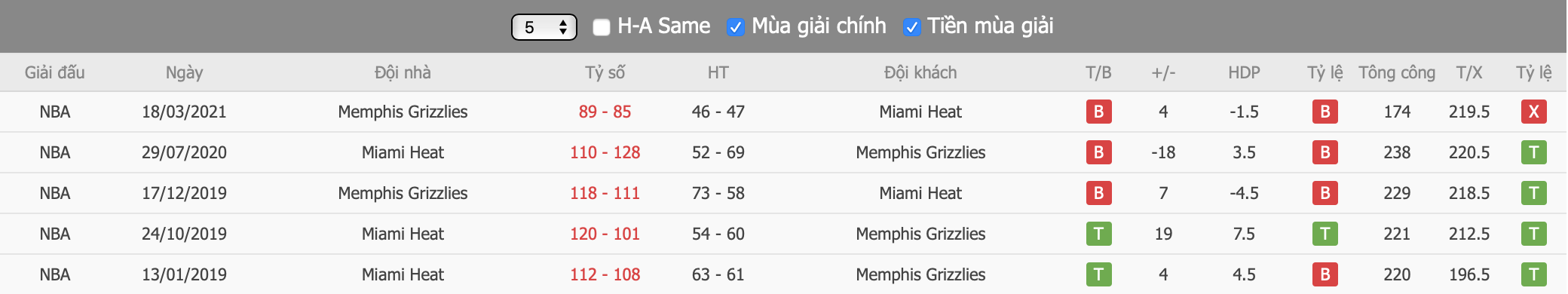
Task: Open the 120 - 101 score link
Action: [605, 234]
